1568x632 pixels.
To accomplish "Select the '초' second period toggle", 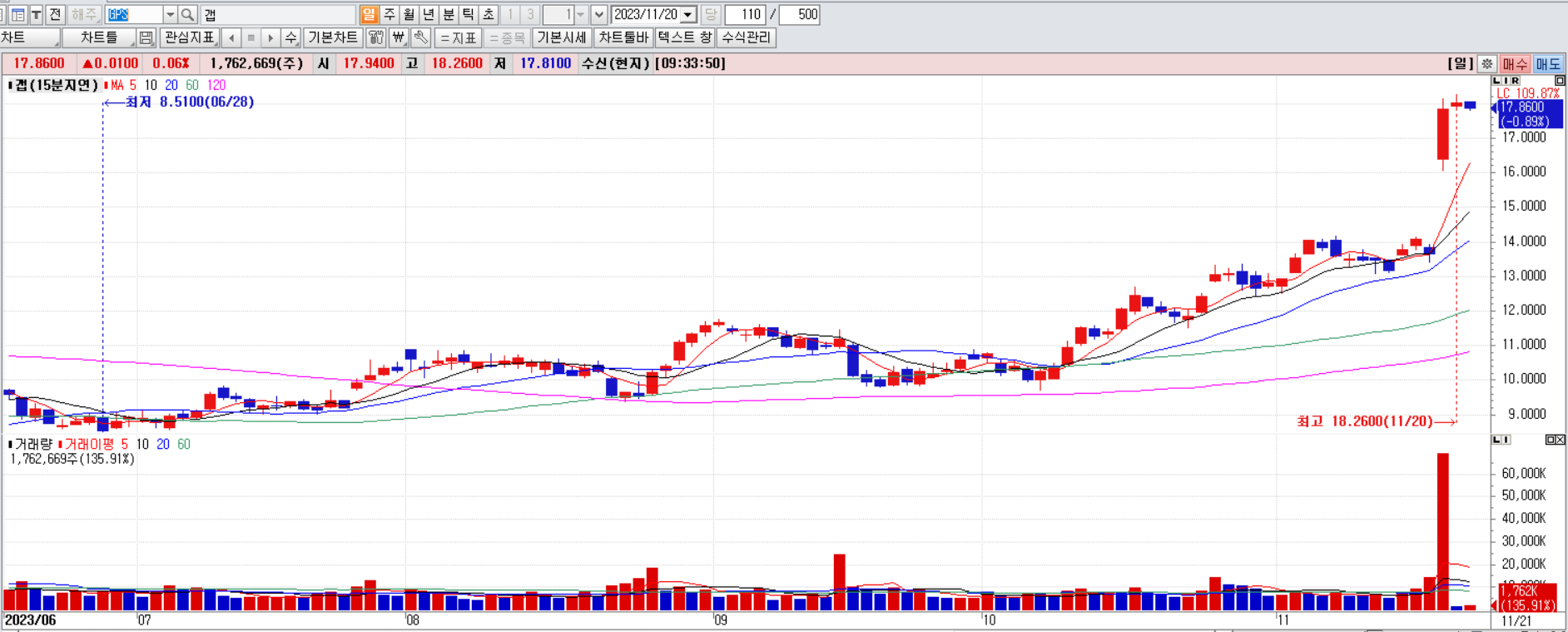I will coord(489,14).
